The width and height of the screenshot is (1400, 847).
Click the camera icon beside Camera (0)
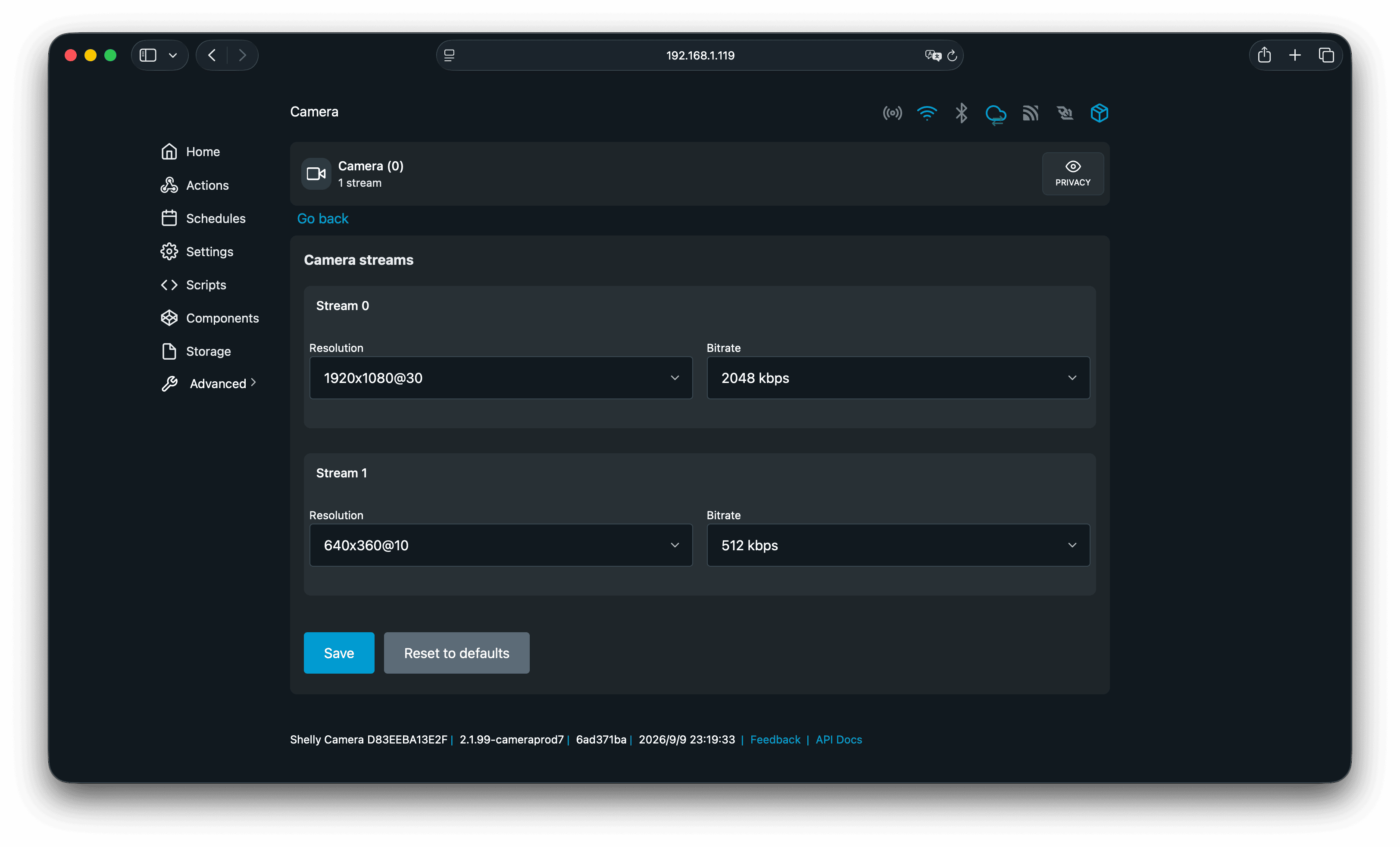point(316,173)
